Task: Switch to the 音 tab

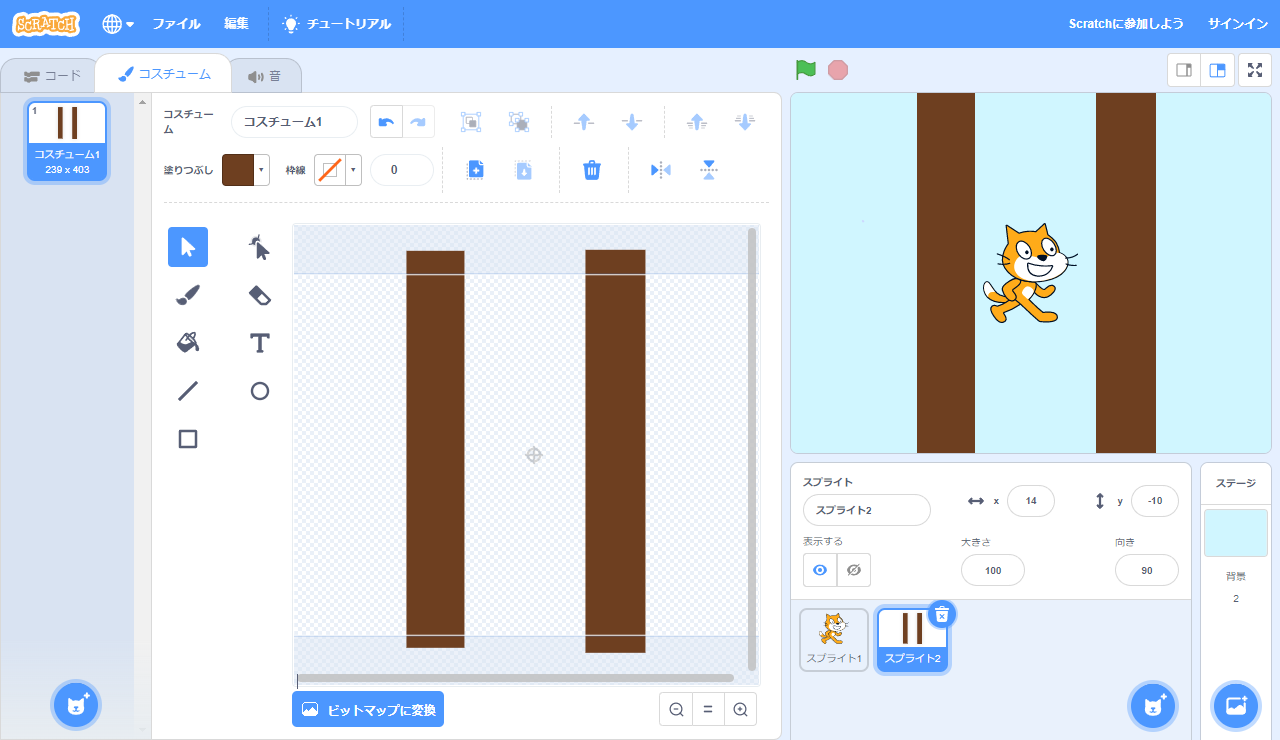Action: 265,75
